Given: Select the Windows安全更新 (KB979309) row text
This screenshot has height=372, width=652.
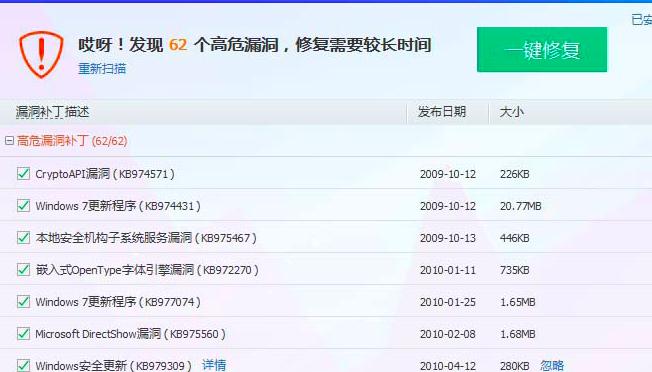Looking at the screenshot, I should [113, 366].
